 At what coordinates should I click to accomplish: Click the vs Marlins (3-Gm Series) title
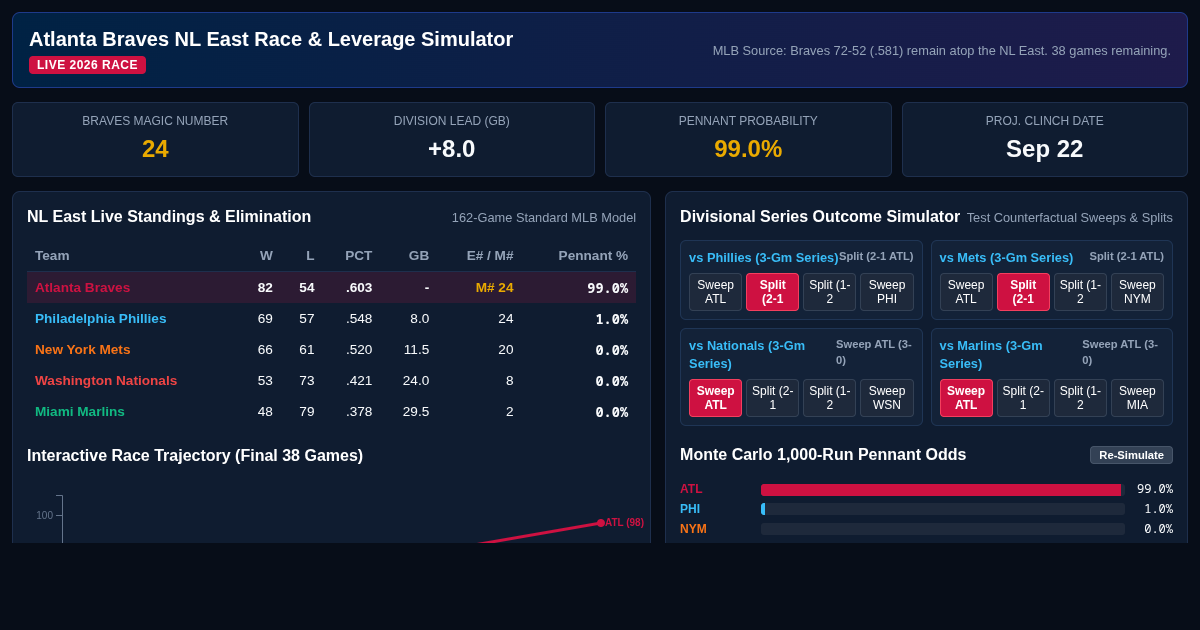tap(991, 354)
